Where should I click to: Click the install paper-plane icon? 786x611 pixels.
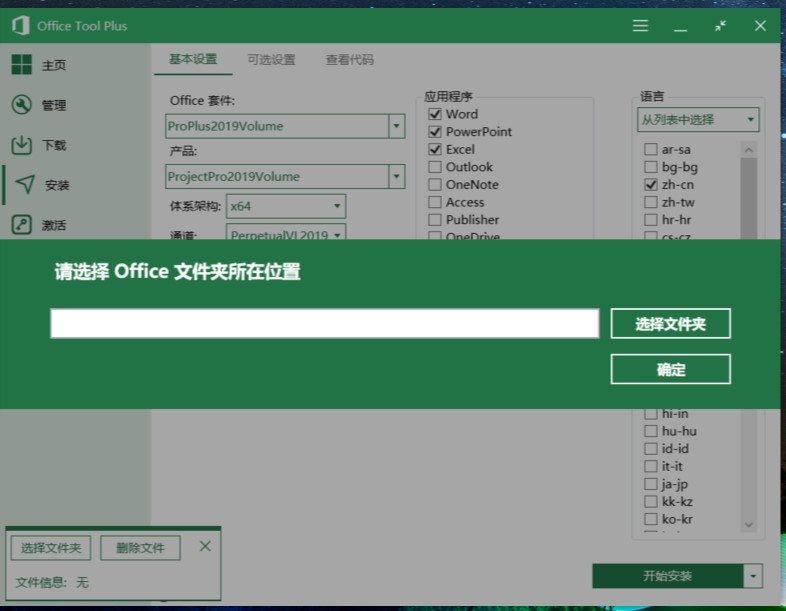pyautogui.click(x=24, y=185)
